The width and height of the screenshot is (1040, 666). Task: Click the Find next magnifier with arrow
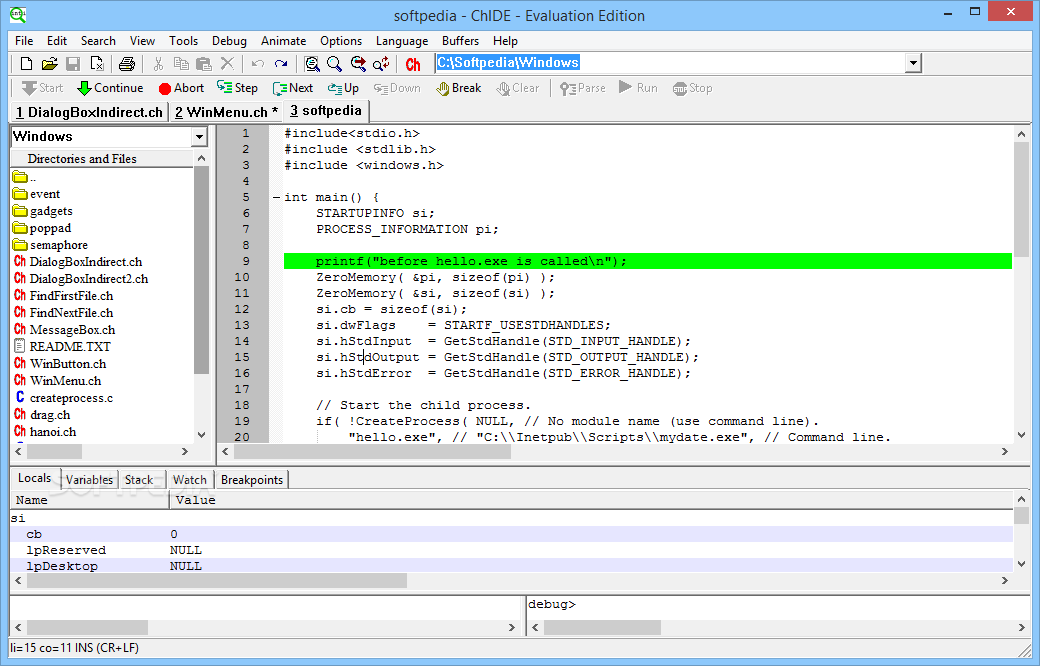358,64
